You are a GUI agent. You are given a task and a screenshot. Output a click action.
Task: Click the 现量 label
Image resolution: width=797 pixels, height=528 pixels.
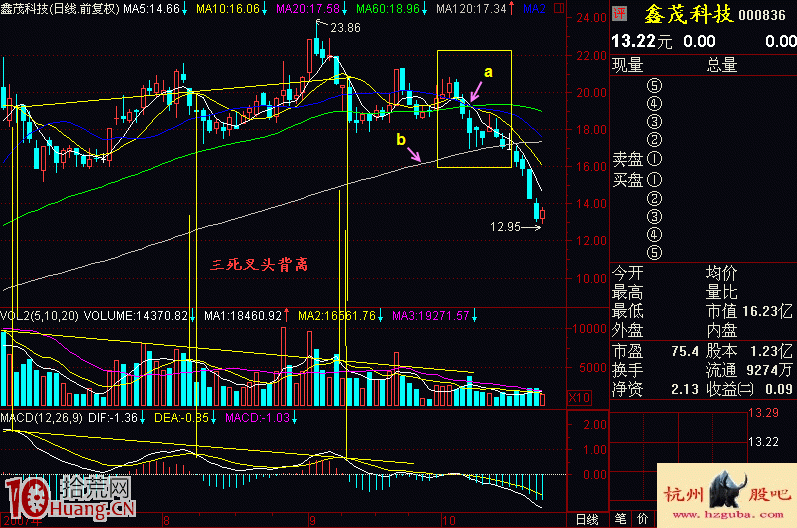627,65
